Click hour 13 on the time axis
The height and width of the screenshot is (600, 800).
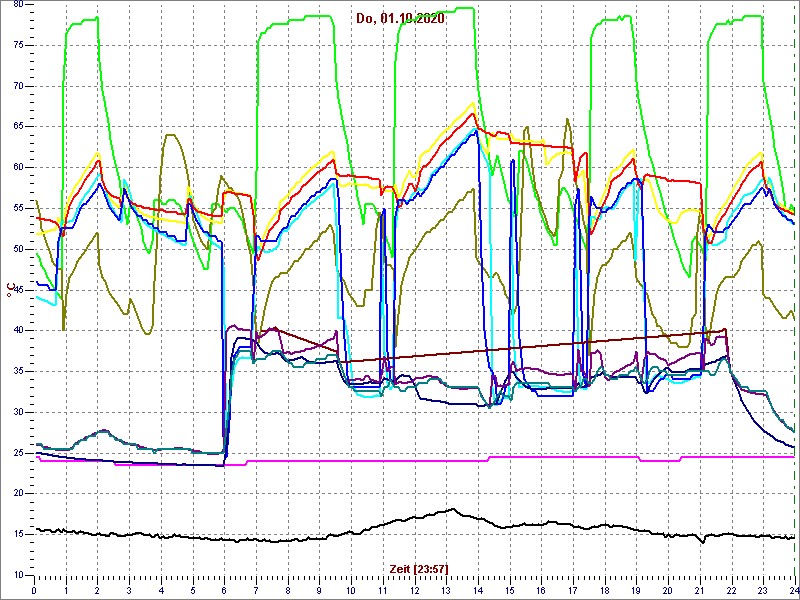(446, 590)
